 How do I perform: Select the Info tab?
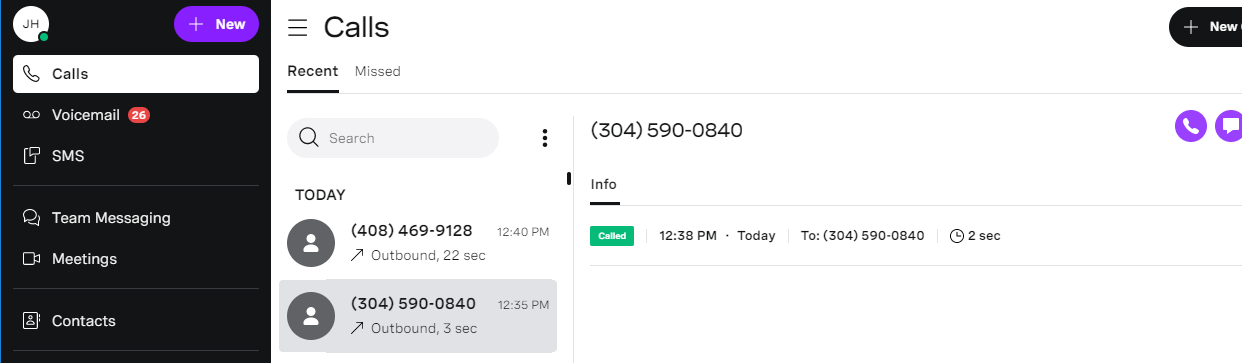[604, 184]
